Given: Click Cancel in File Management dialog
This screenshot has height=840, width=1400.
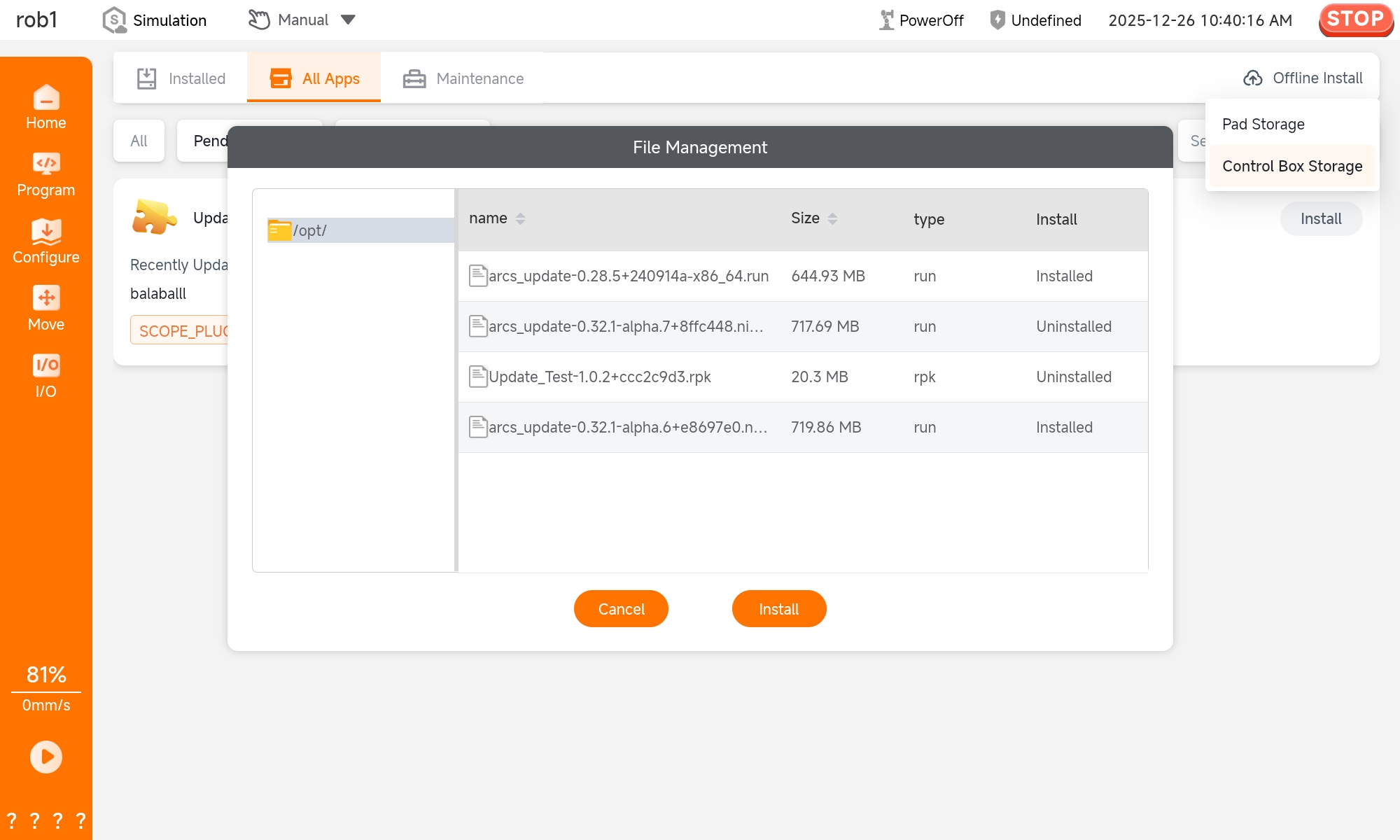Looking at the screenshot, I should [x=621, y=609].
